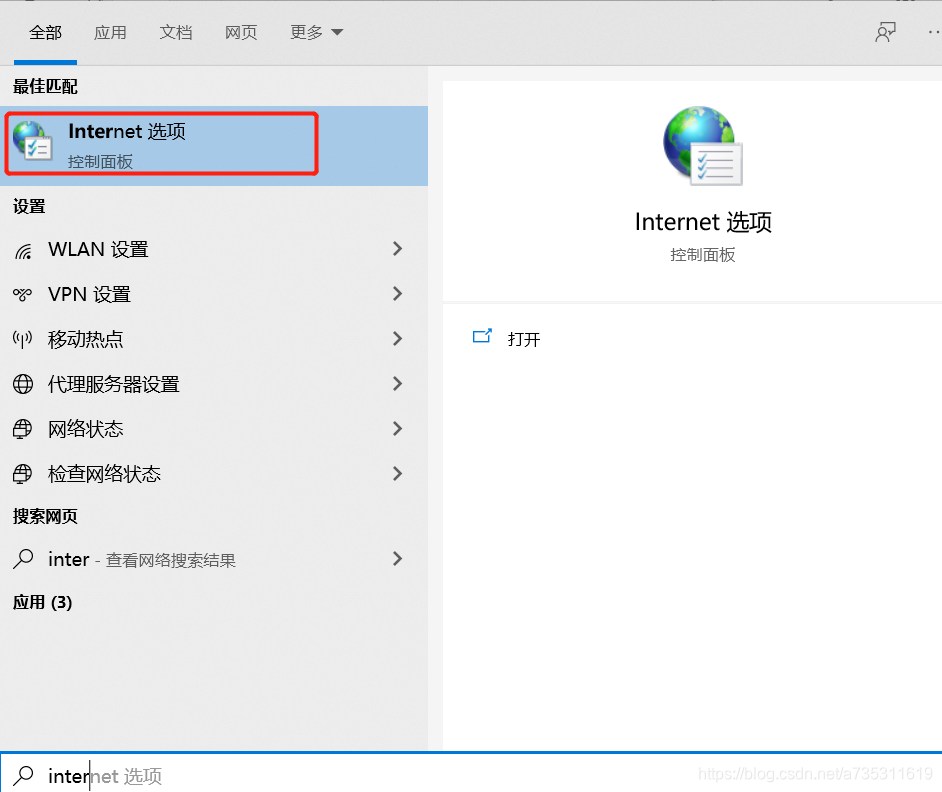942x792 pixels.
Task: Select the 代理服务器设置 result
Action: pos(214,384)
